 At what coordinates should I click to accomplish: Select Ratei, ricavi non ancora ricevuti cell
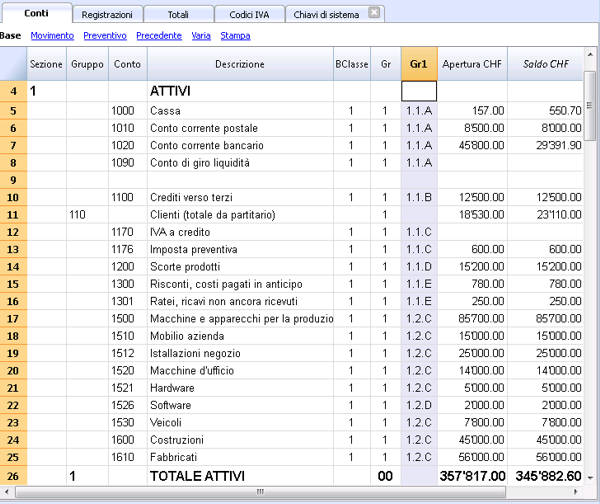[240, 301]
